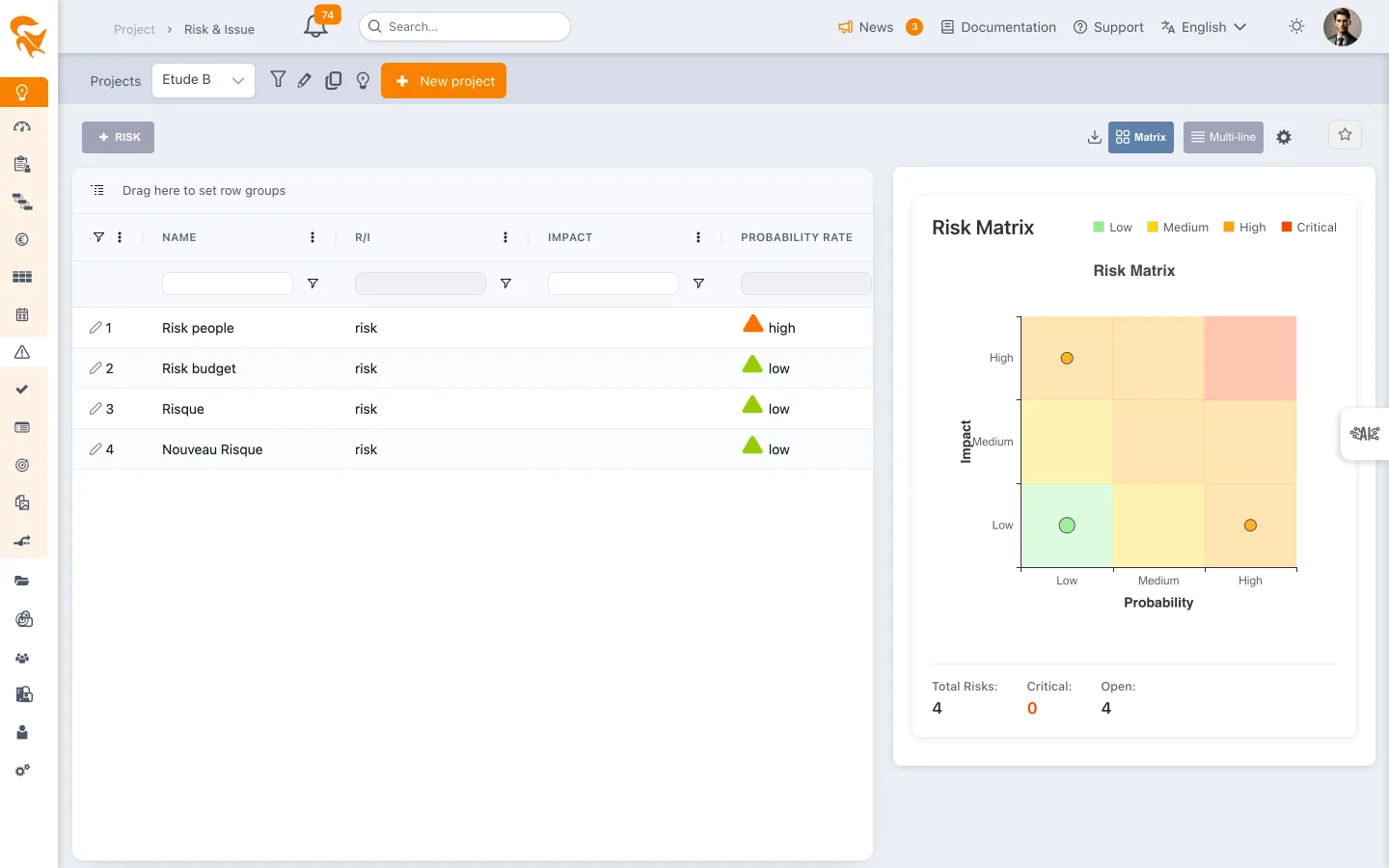Switch to the Multi-line view

pyautogui.click(x=1223, y=137)
